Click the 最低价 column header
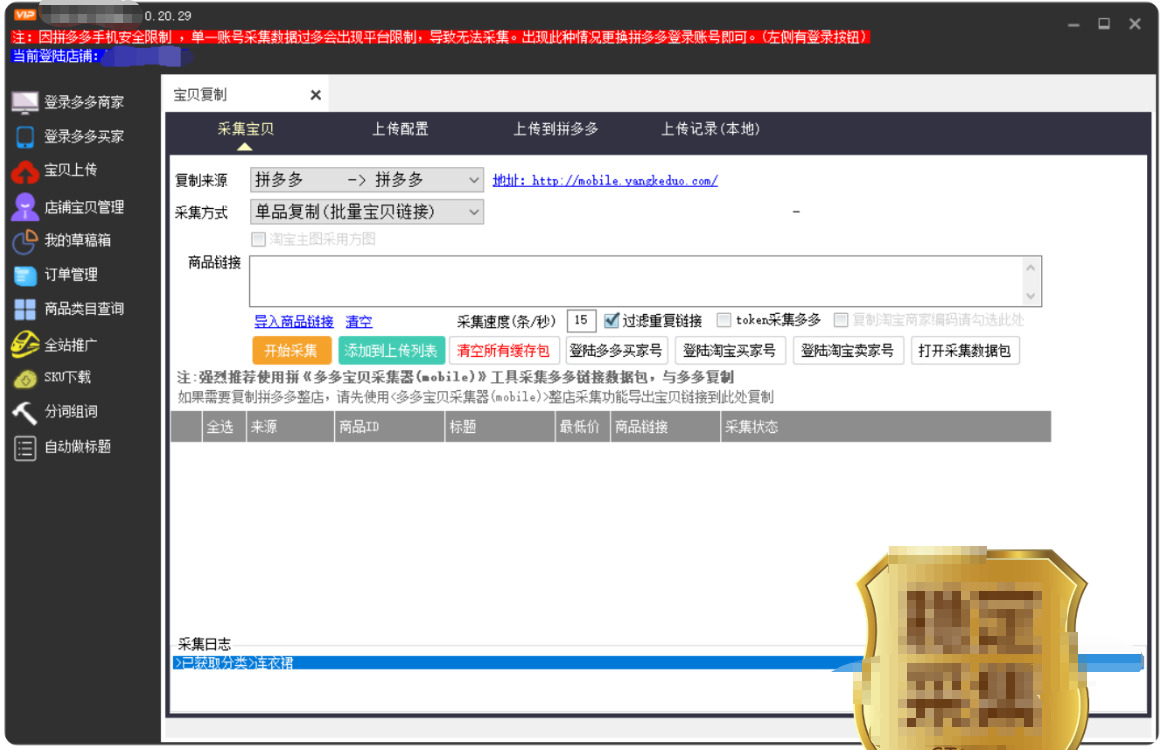Viewport: 1162px width, 750px height. point(582,427)
